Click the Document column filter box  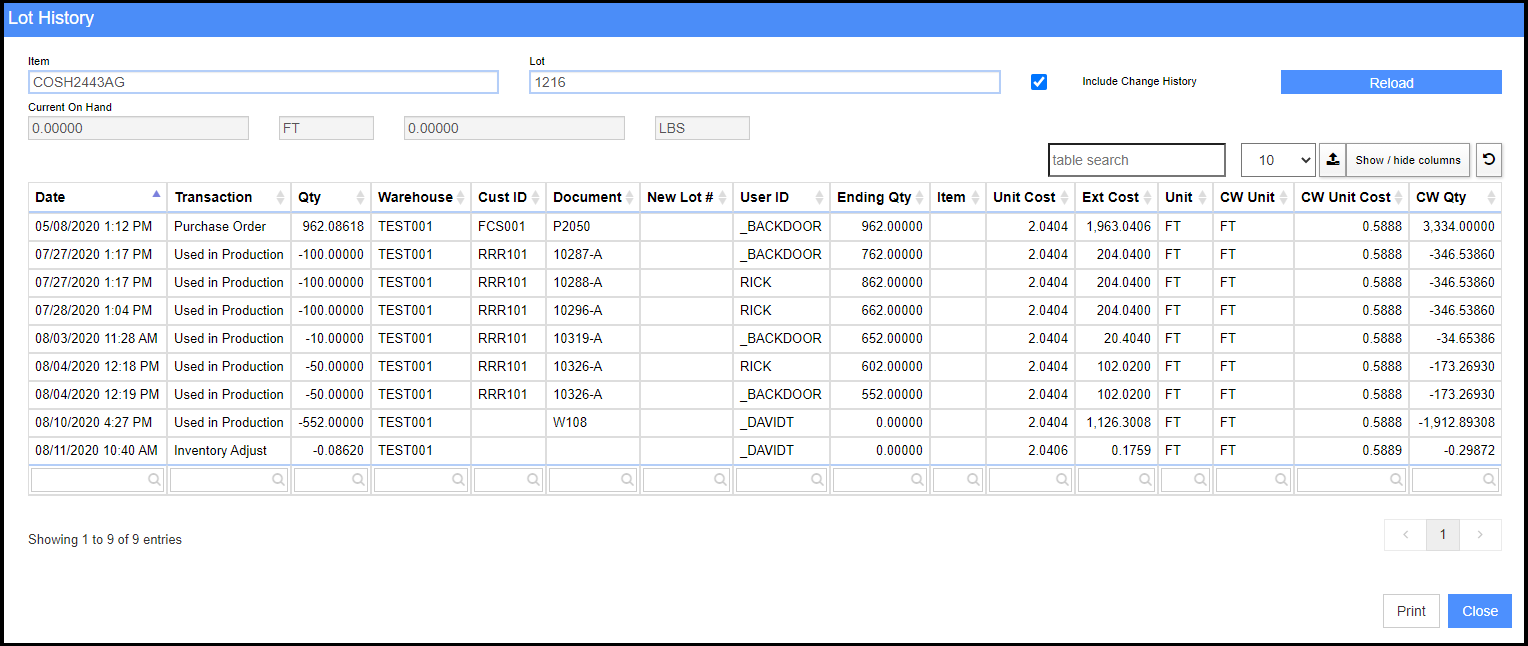click(593, 480)
